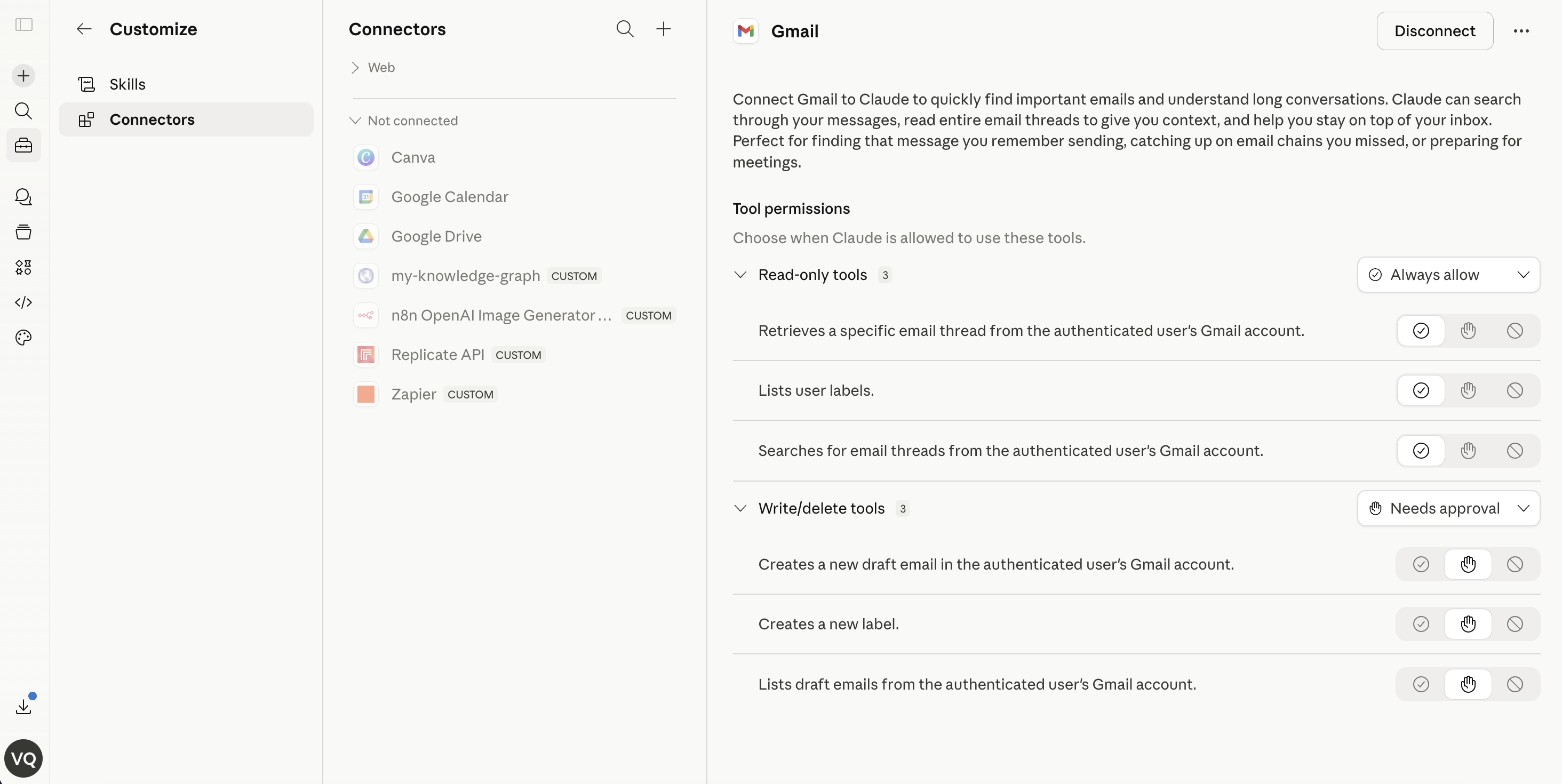Image resolution: width=1562 pixels, height=784 pixels.
Task: Collapse the Write/delete tools section
Action: [740, 508]
